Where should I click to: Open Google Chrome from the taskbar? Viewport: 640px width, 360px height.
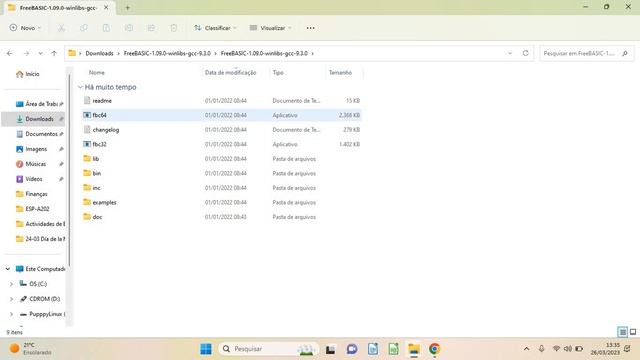[x=434, y=349]
